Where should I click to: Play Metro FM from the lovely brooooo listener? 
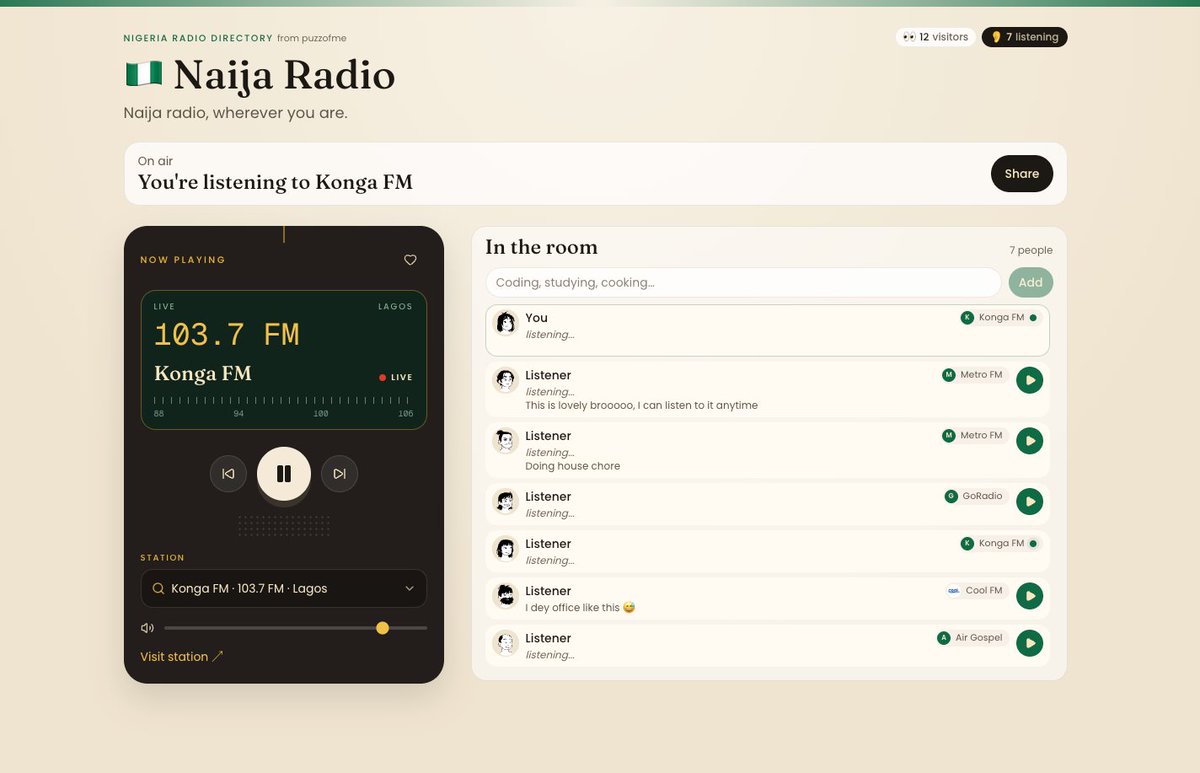coord(1030,380)
